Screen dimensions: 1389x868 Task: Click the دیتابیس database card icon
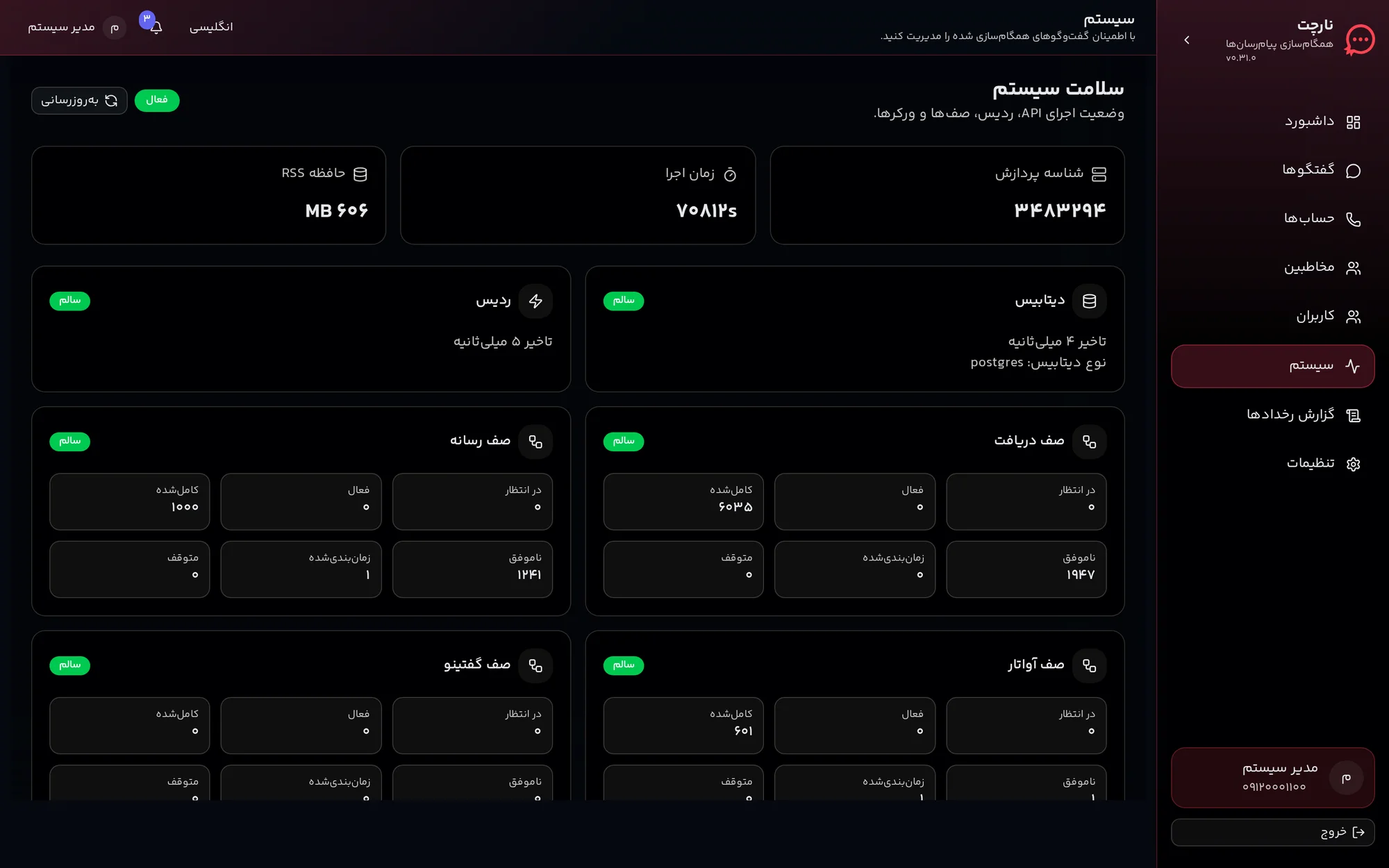1089,301
